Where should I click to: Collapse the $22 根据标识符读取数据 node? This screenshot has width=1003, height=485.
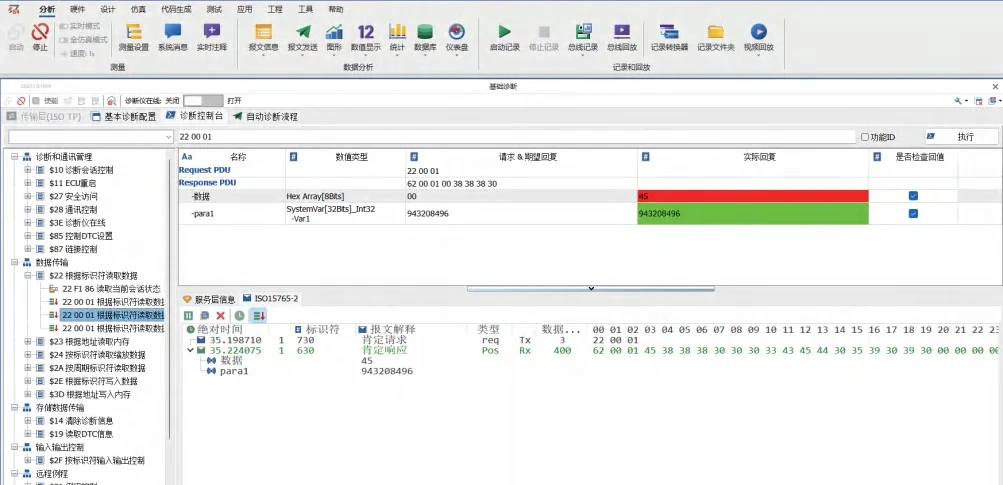(x=28, y=276)
